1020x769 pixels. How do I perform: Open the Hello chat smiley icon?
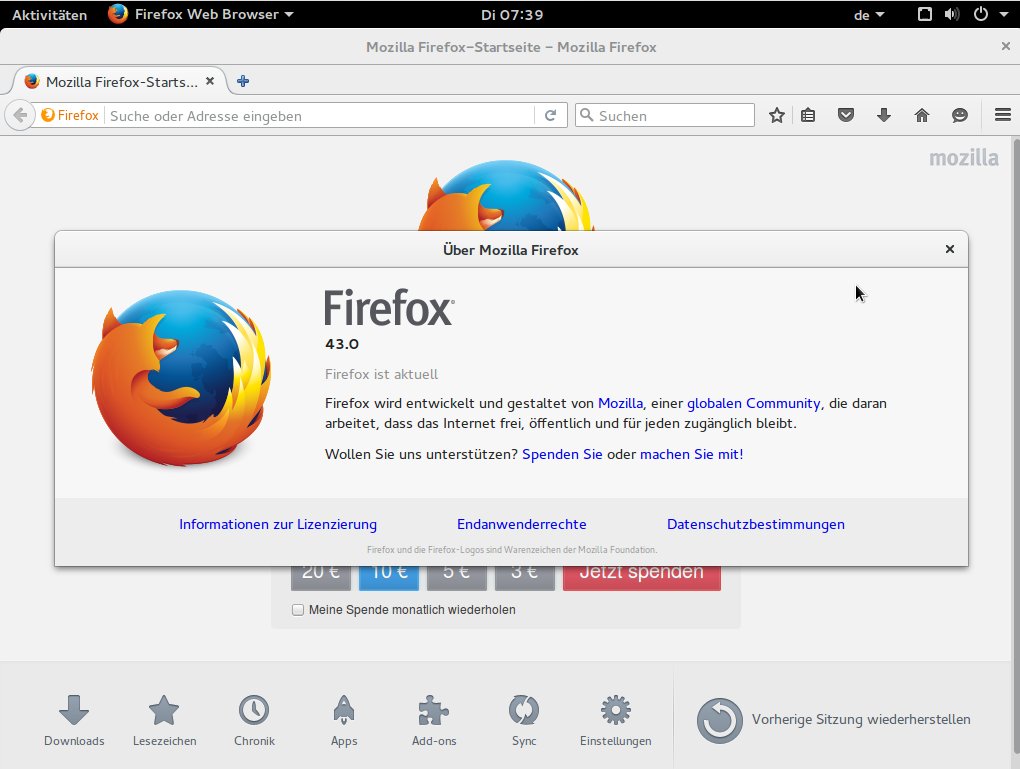pyautogui.click(x=960, y=116)
